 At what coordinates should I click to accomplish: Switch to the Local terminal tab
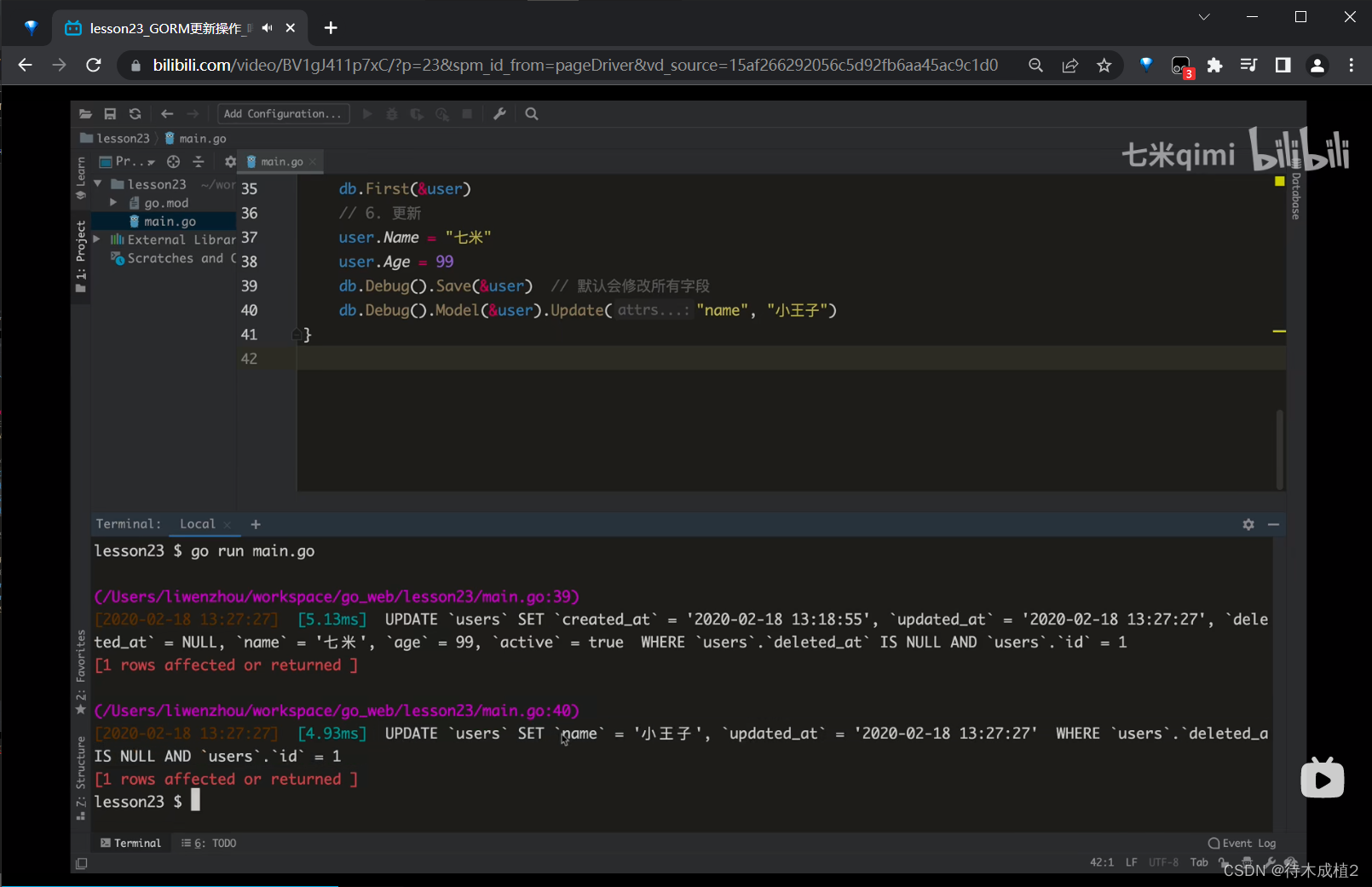point(197,524)
